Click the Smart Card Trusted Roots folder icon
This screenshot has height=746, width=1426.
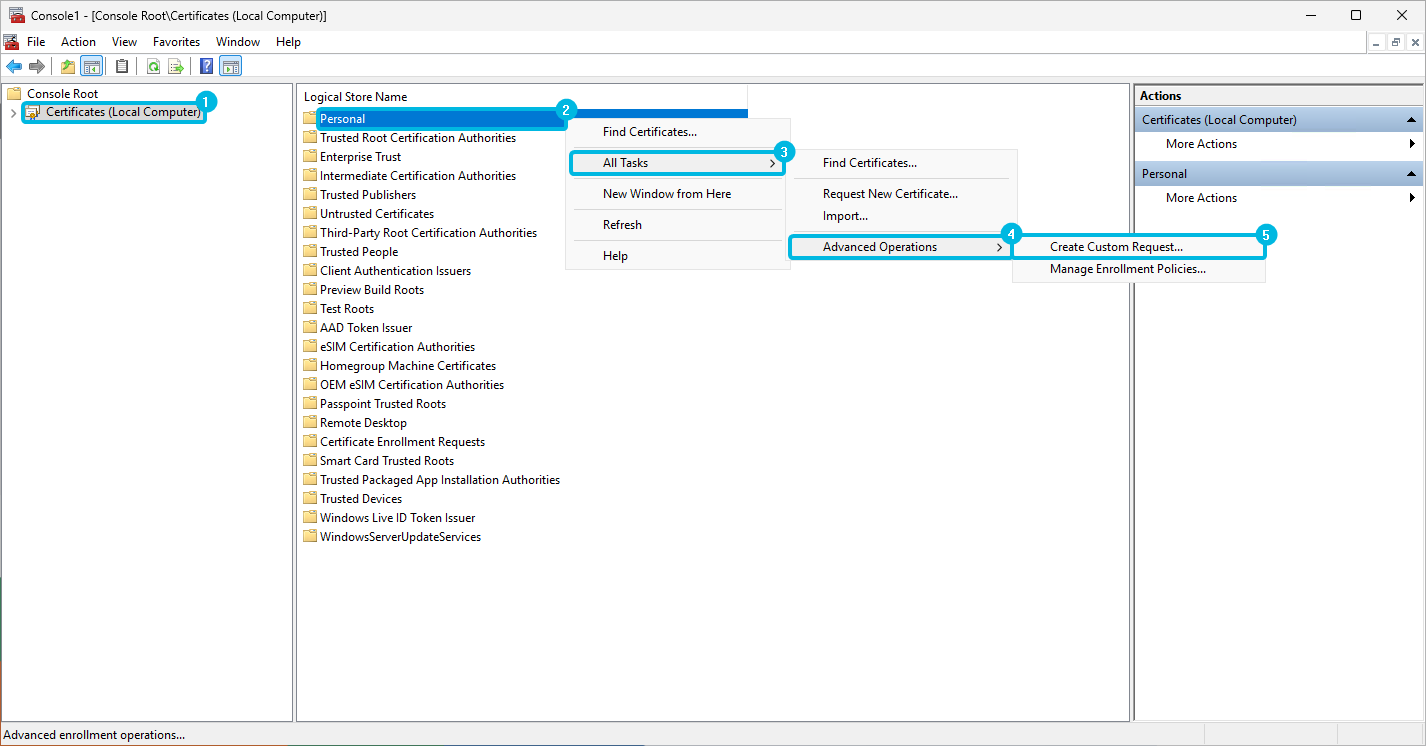(311, 461)
